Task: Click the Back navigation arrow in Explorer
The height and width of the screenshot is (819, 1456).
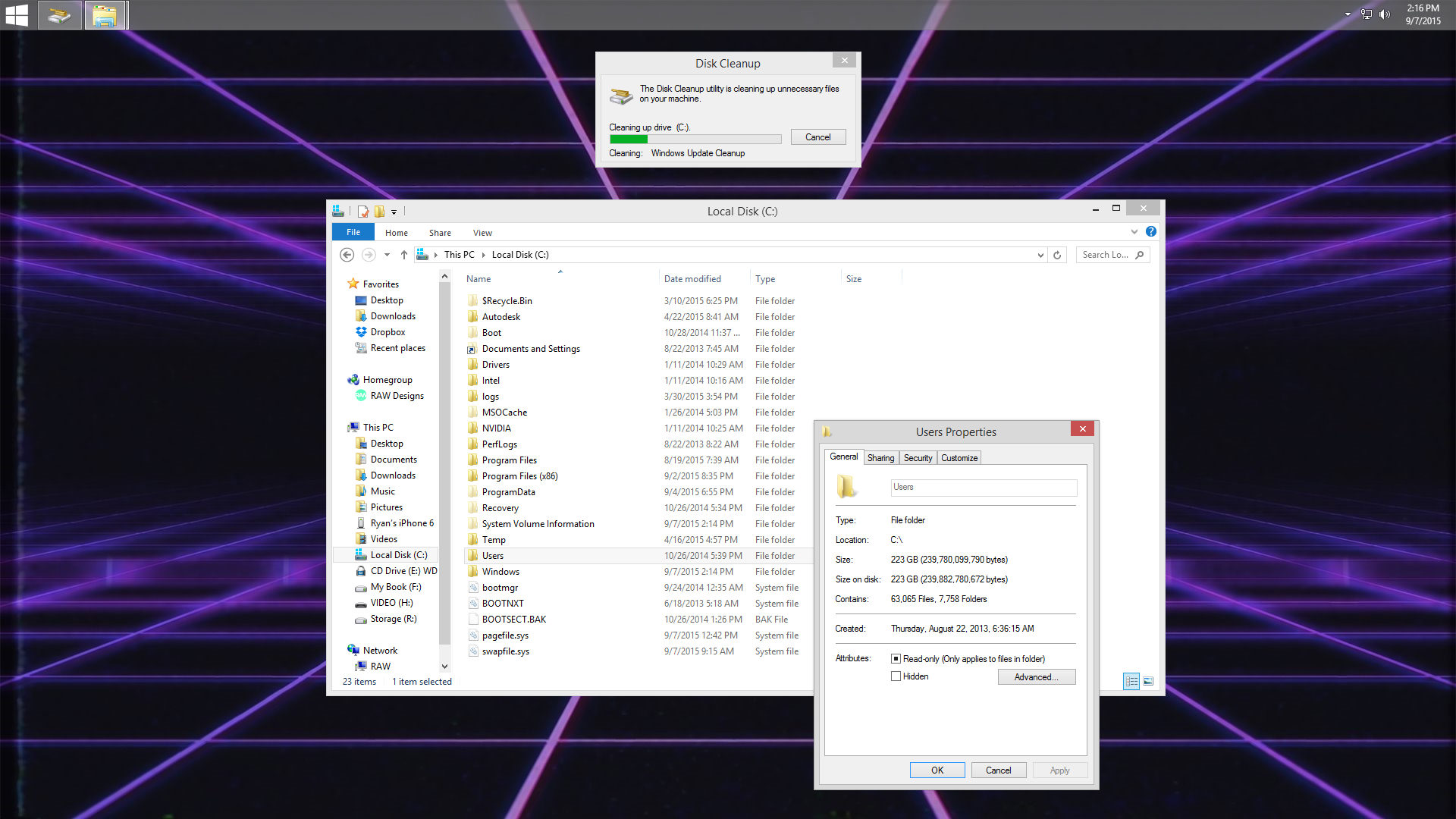Action: click(347, 255)
